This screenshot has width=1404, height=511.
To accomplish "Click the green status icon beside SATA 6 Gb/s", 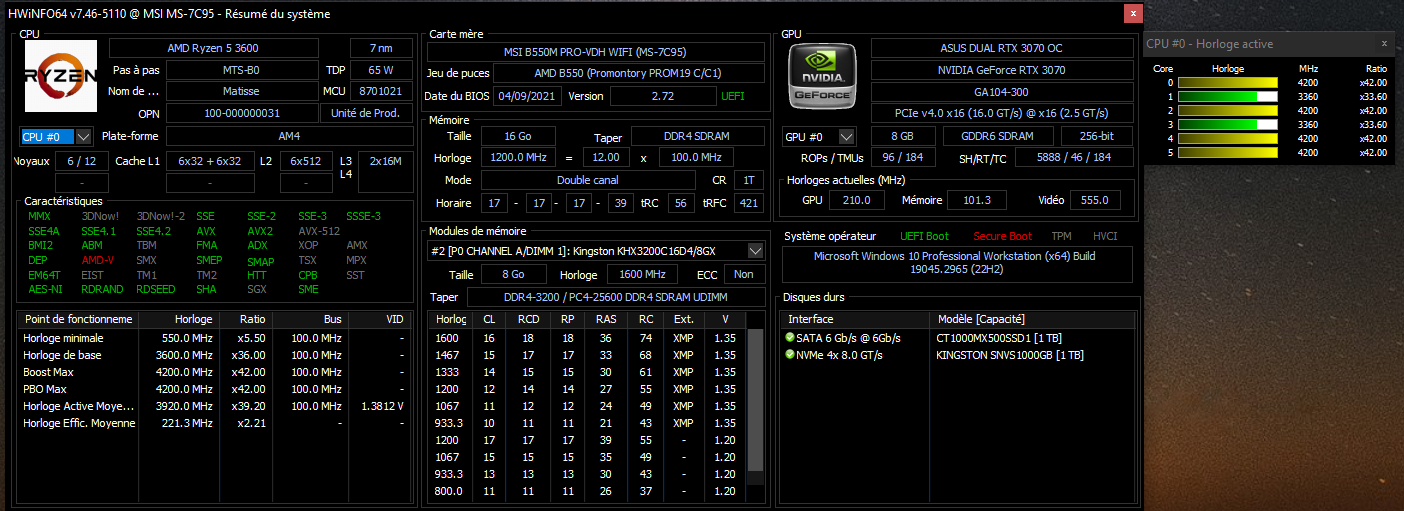I will click(x=790, y=338).
